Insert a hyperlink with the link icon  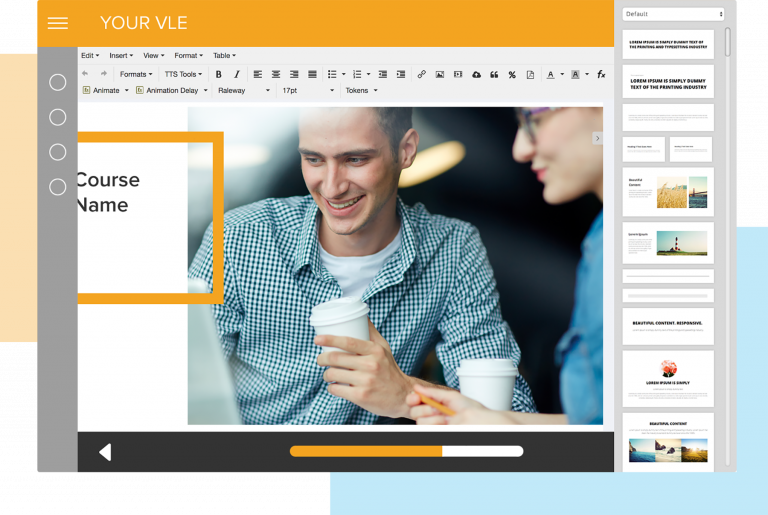pos(421,74)
